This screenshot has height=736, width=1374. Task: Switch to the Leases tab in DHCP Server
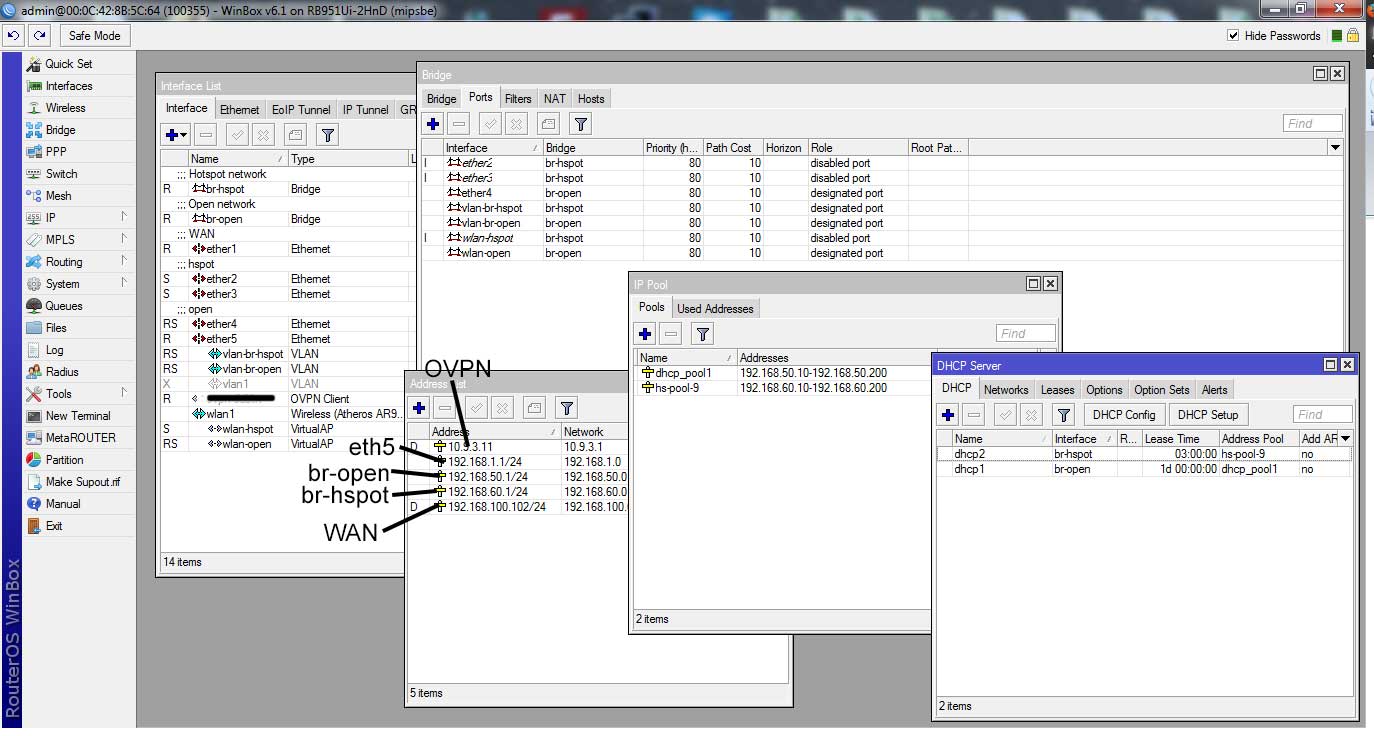tap(1057, 389)
